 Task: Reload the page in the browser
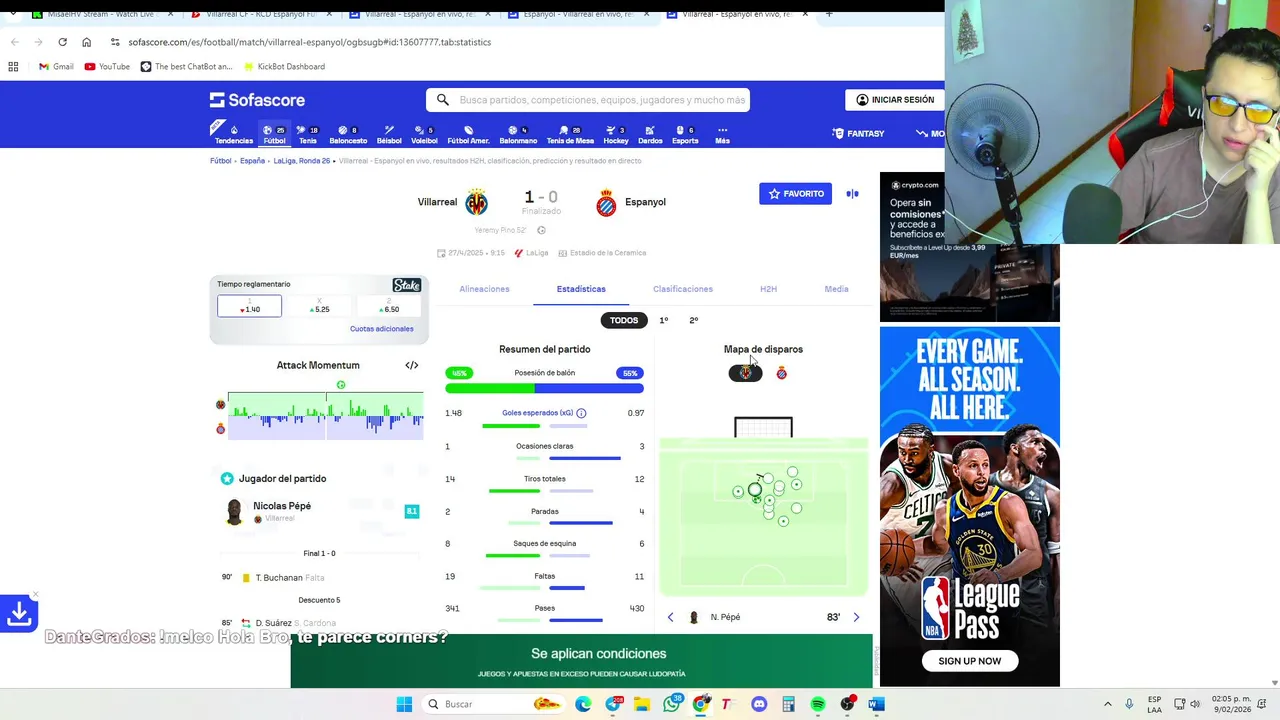pos(62,42)
